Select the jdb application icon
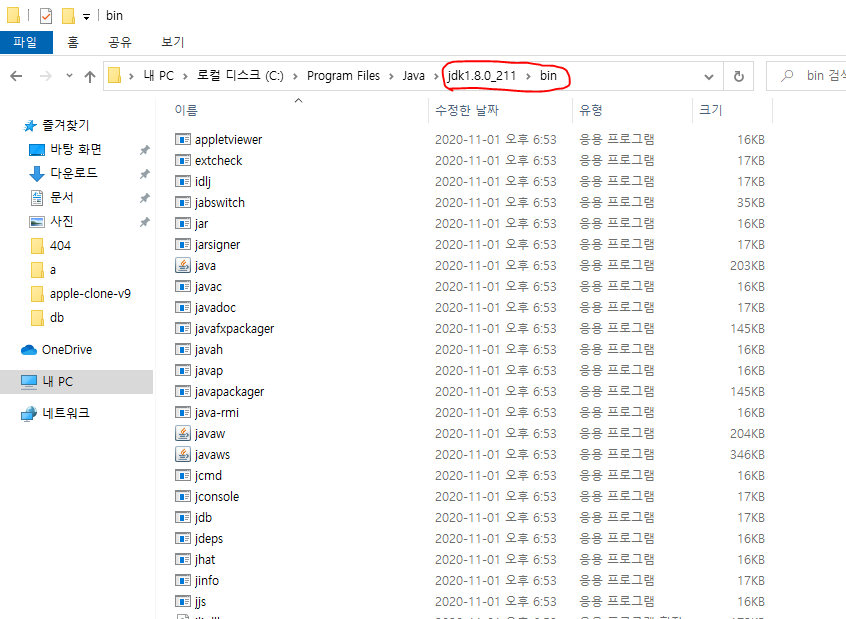This screenshot has height=619, width=846. coord(183,518)
